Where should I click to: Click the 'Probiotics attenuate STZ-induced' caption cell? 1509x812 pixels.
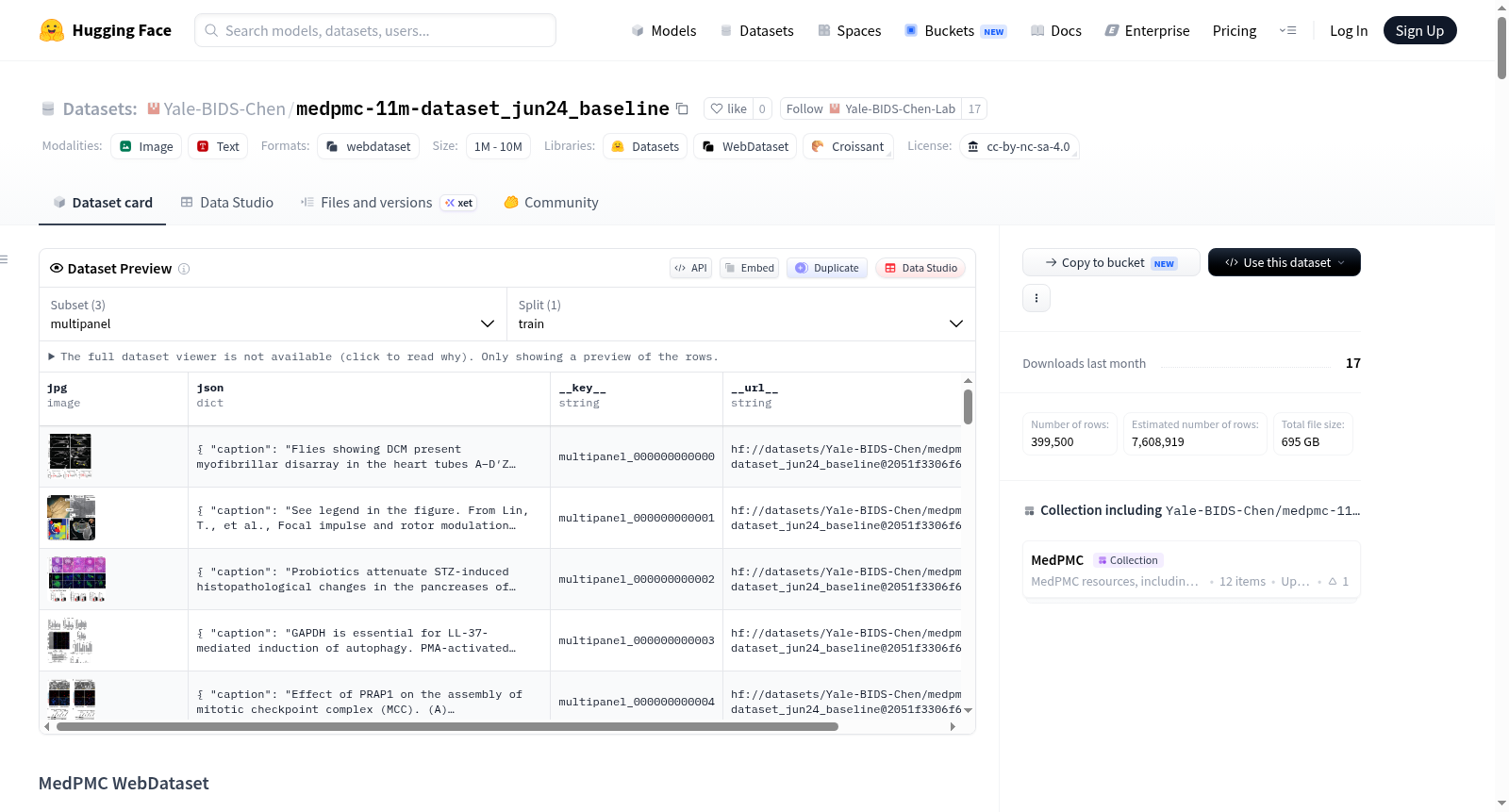coord(369,579)
